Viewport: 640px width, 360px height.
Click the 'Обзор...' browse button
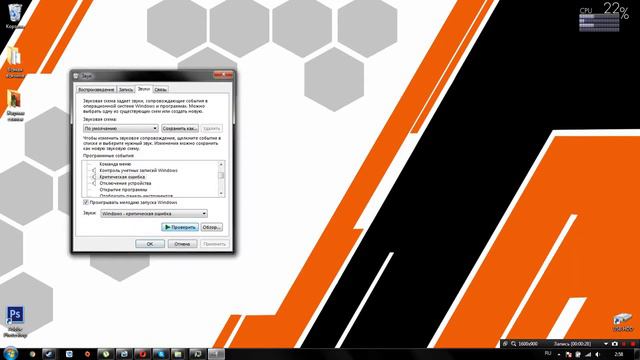[x=211, y=227]
